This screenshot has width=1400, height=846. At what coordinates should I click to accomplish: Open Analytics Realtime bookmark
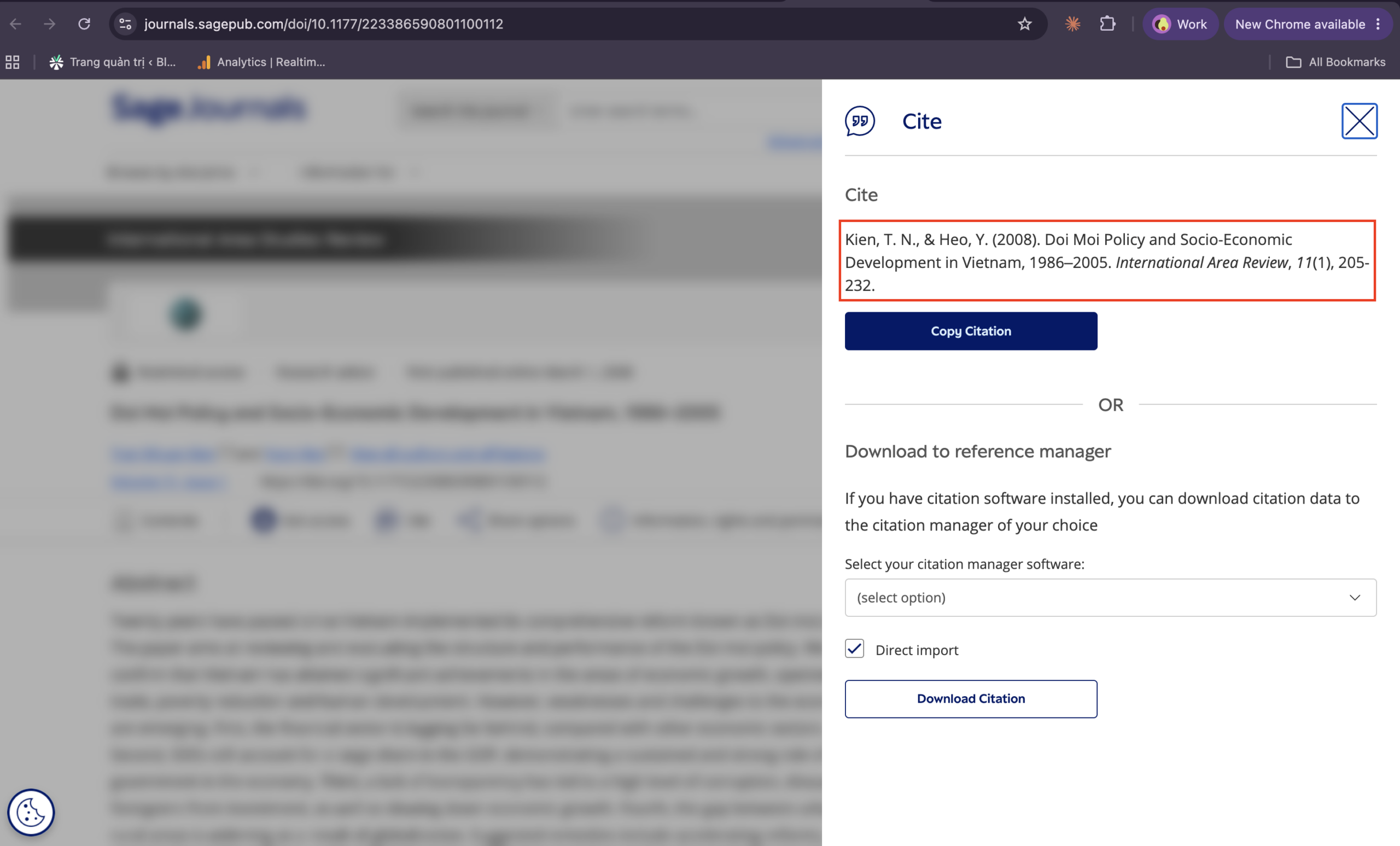(x=261, y=62)
